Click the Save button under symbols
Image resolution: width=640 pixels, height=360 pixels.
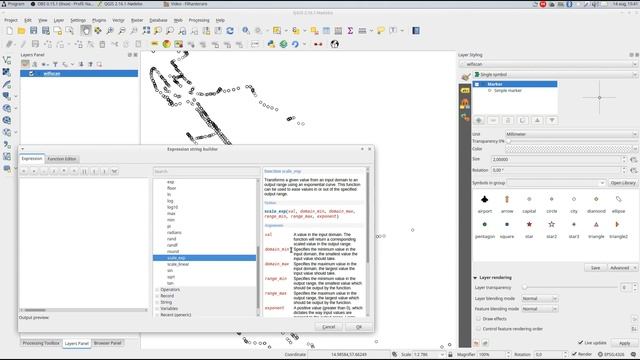595,268
